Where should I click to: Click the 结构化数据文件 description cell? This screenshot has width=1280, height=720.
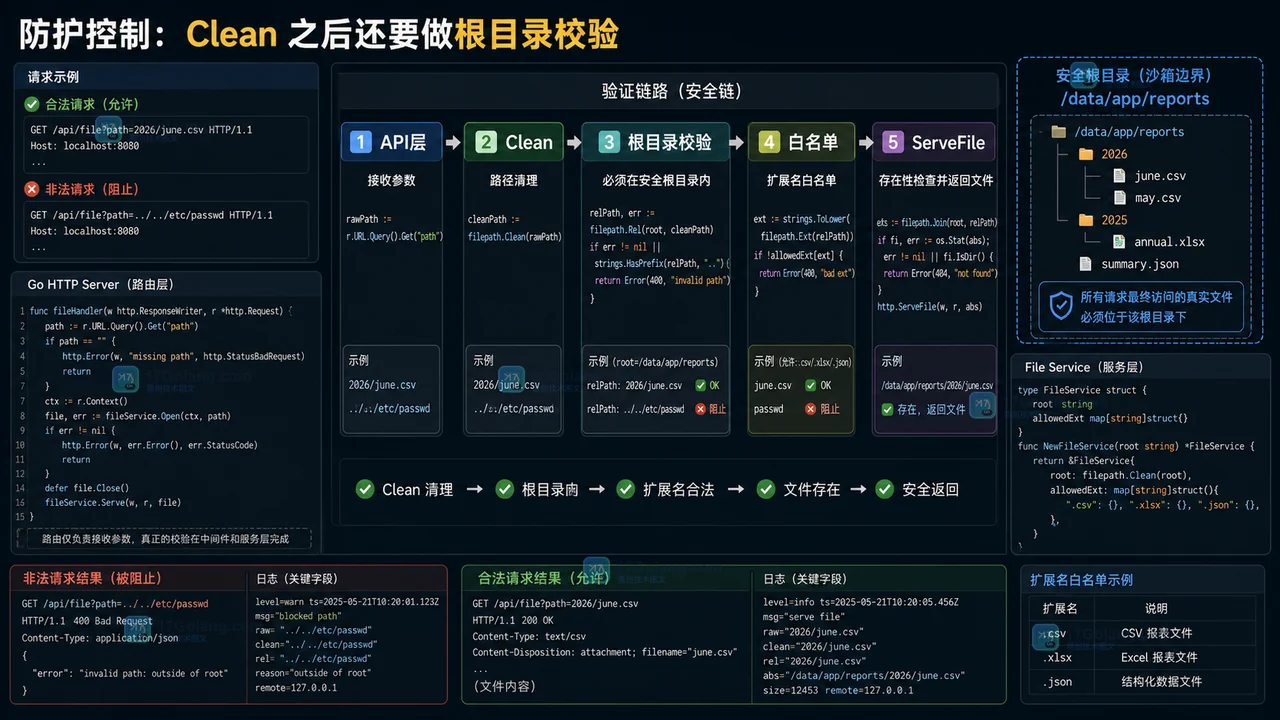1161,681
